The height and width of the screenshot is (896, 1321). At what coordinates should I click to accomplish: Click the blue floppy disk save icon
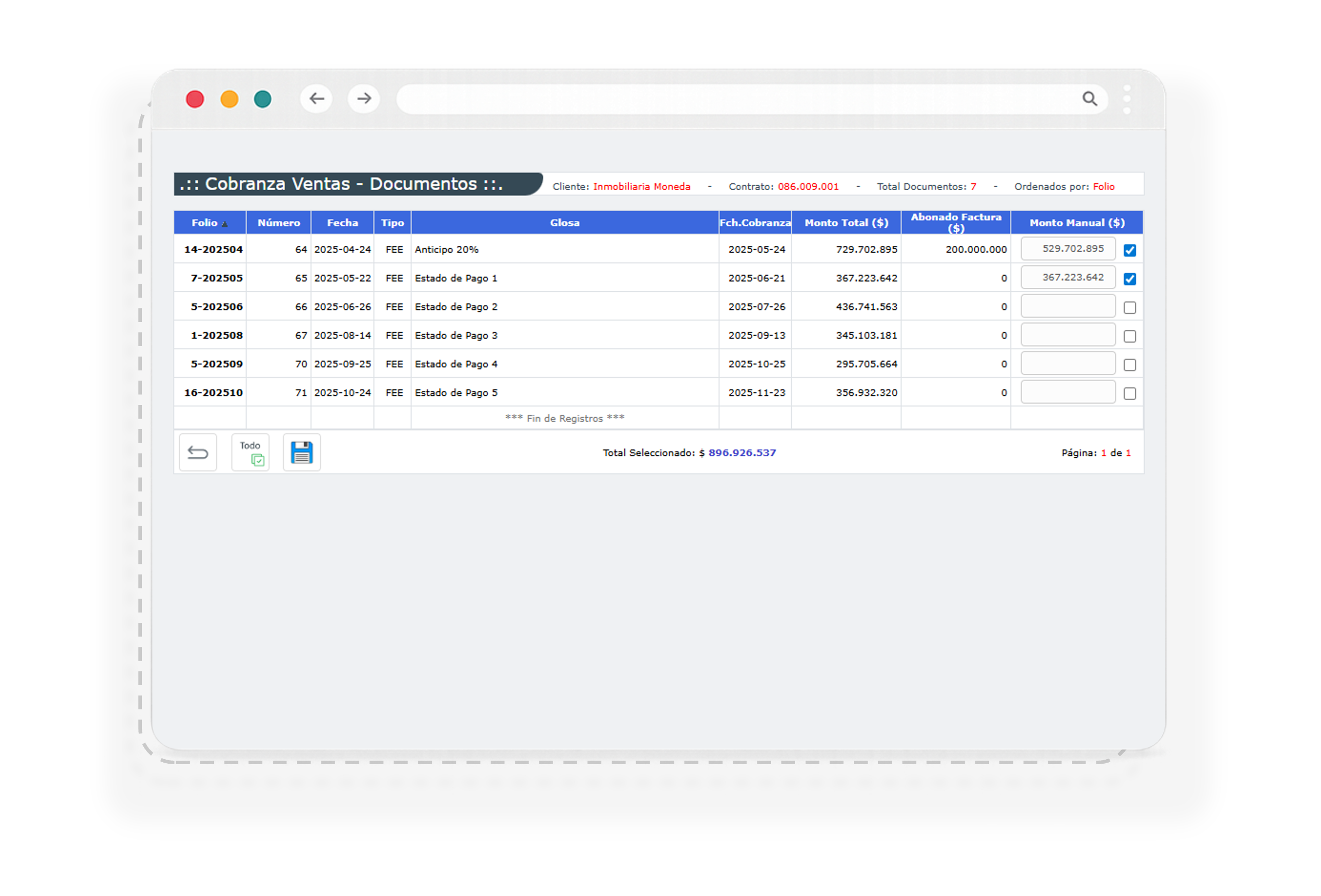point(301,452)
